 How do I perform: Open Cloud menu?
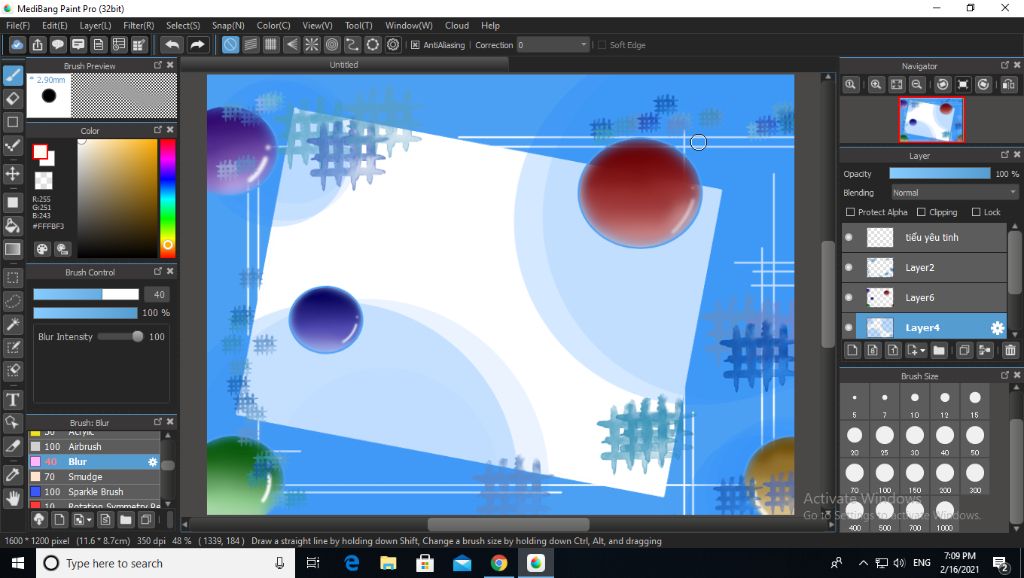(x=456, y=25)
